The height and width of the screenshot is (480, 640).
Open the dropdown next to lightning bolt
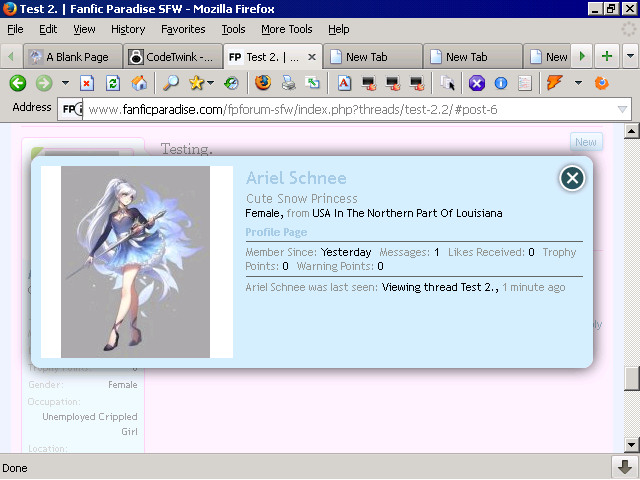578,83
